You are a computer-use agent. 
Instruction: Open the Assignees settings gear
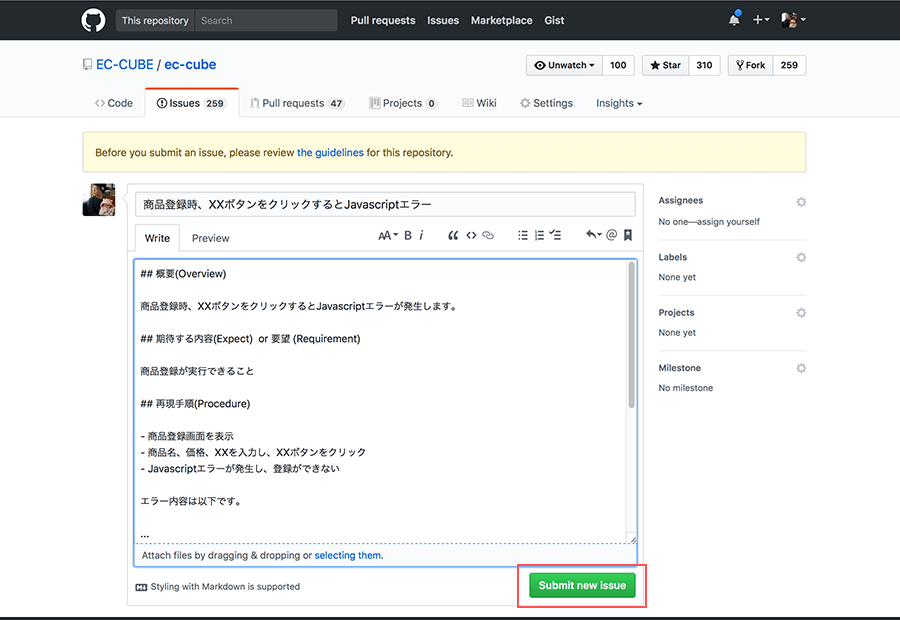(x=800, y=201)
